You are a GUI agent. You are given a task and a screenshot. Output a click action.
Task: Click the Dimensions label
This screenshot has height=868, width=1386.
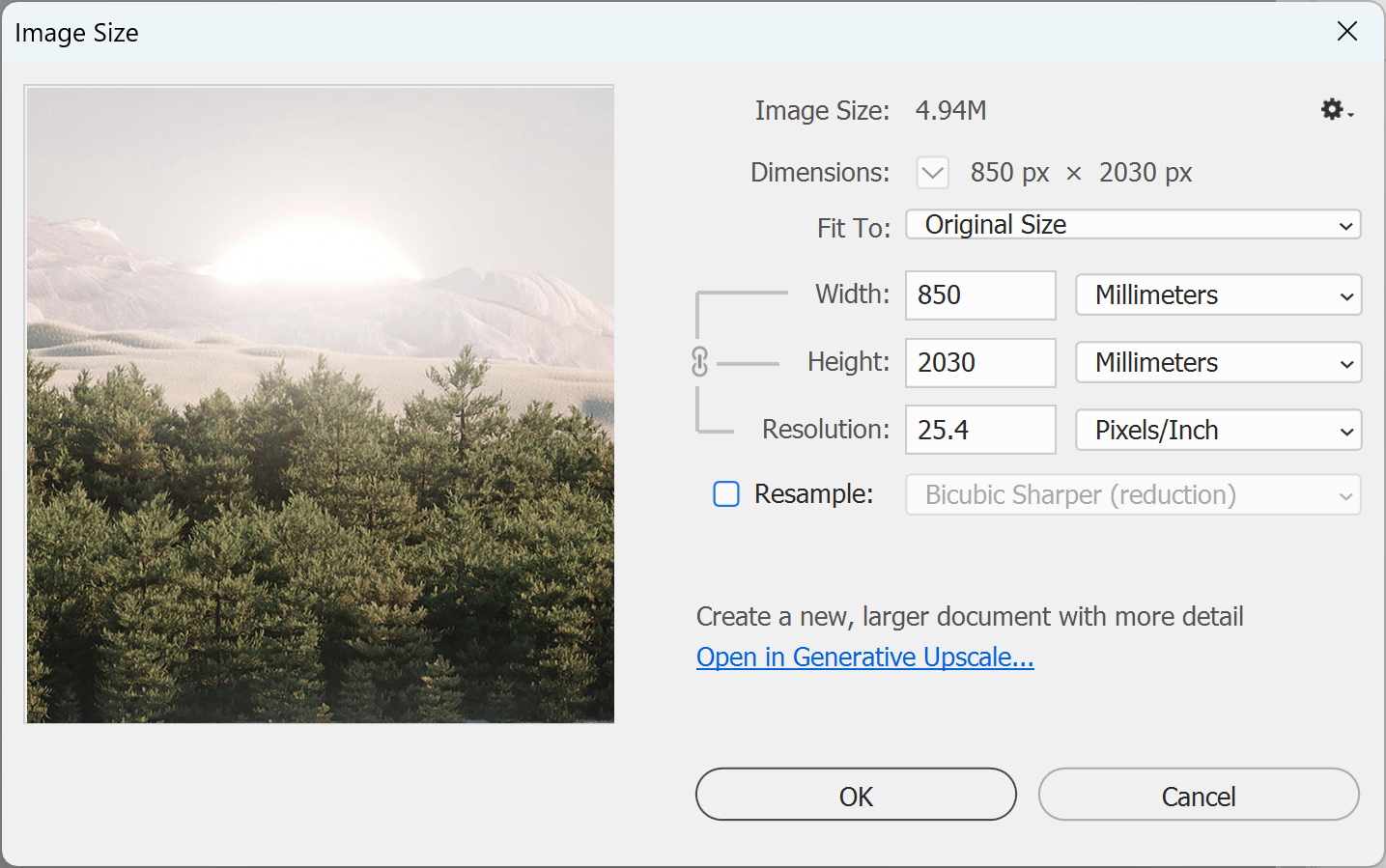click(x=820, y=173)
